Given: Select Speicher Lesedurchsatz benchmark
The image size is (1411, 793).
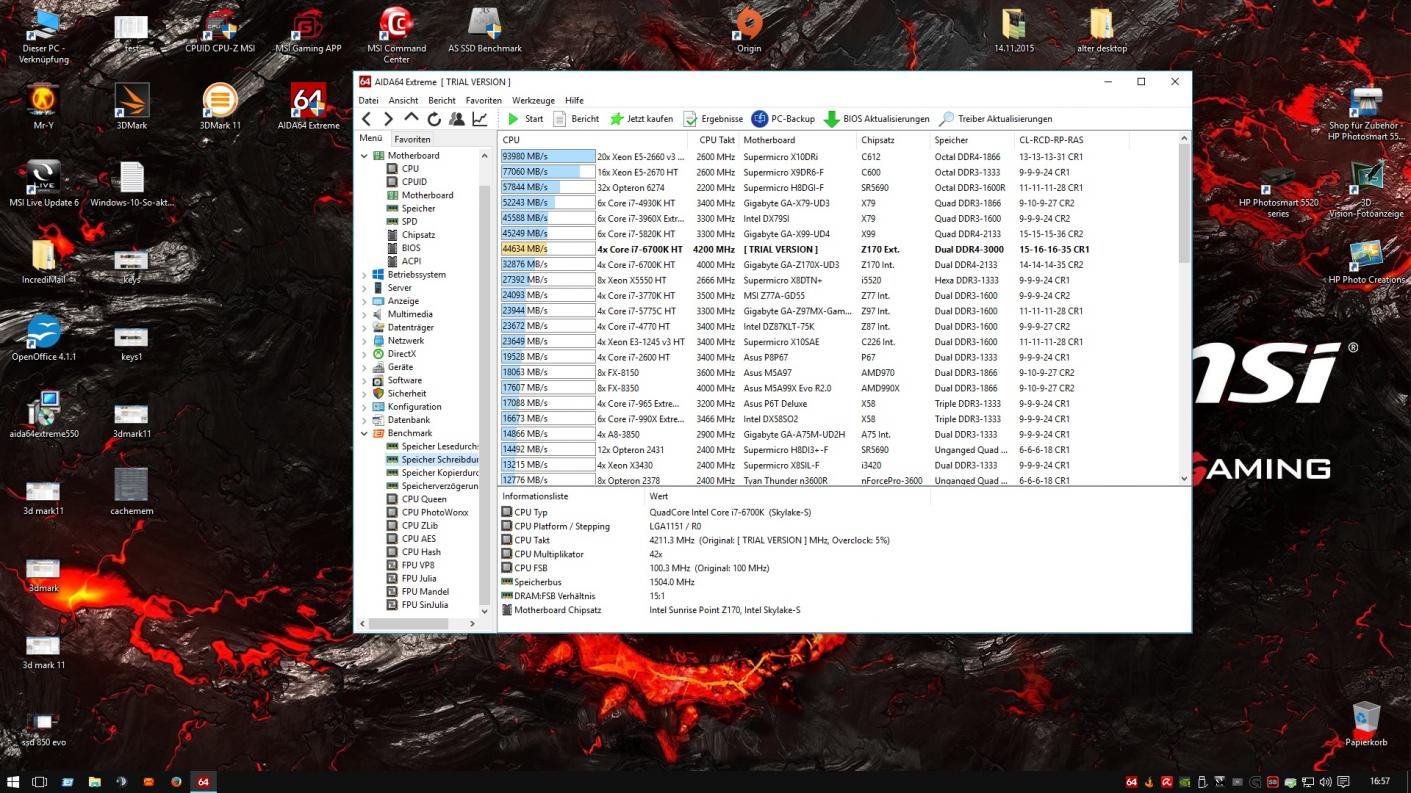Looking at the screenshot, I should 439,446.
